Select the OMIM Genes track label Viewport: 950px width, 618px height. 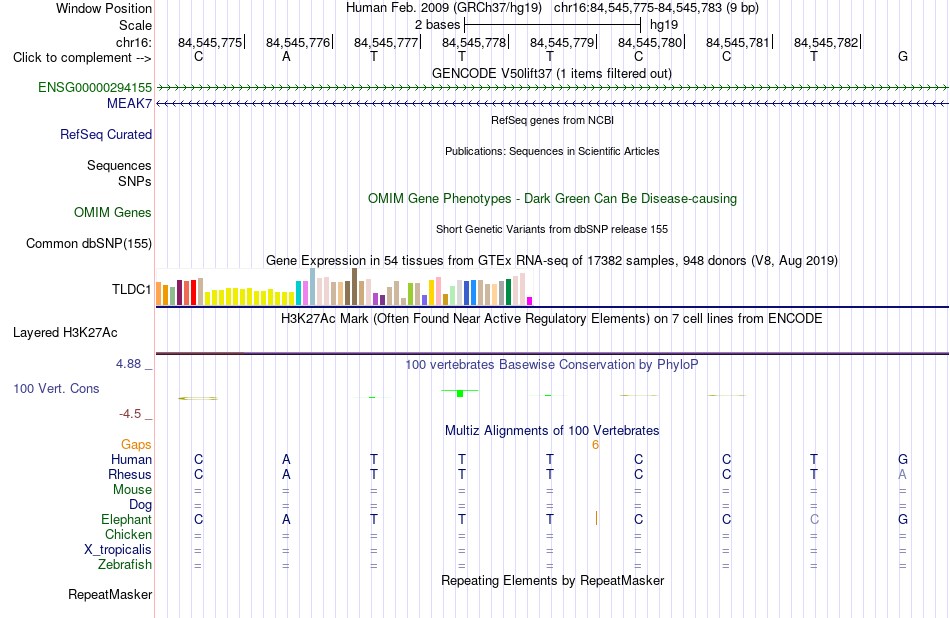[x=113, y=213]
